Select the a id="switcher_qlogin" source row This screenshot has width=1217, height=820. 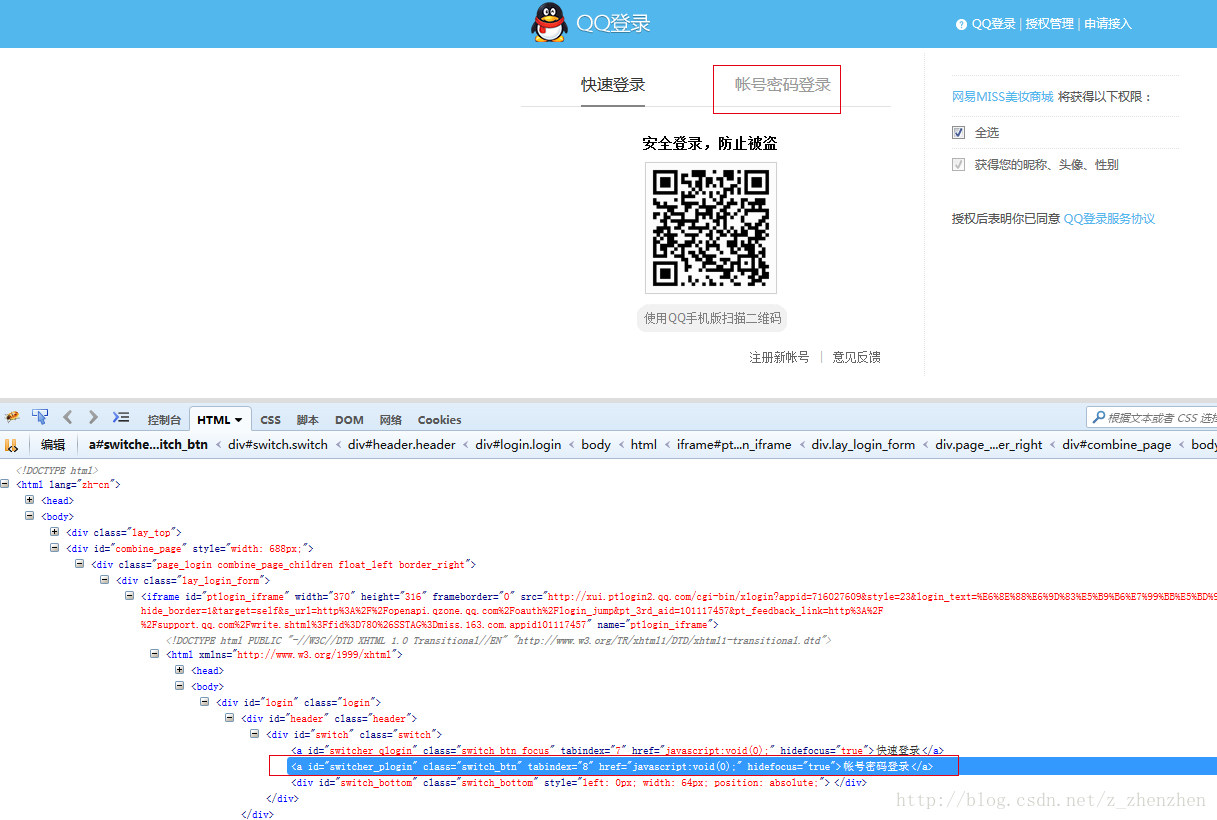tap(617, 750)
